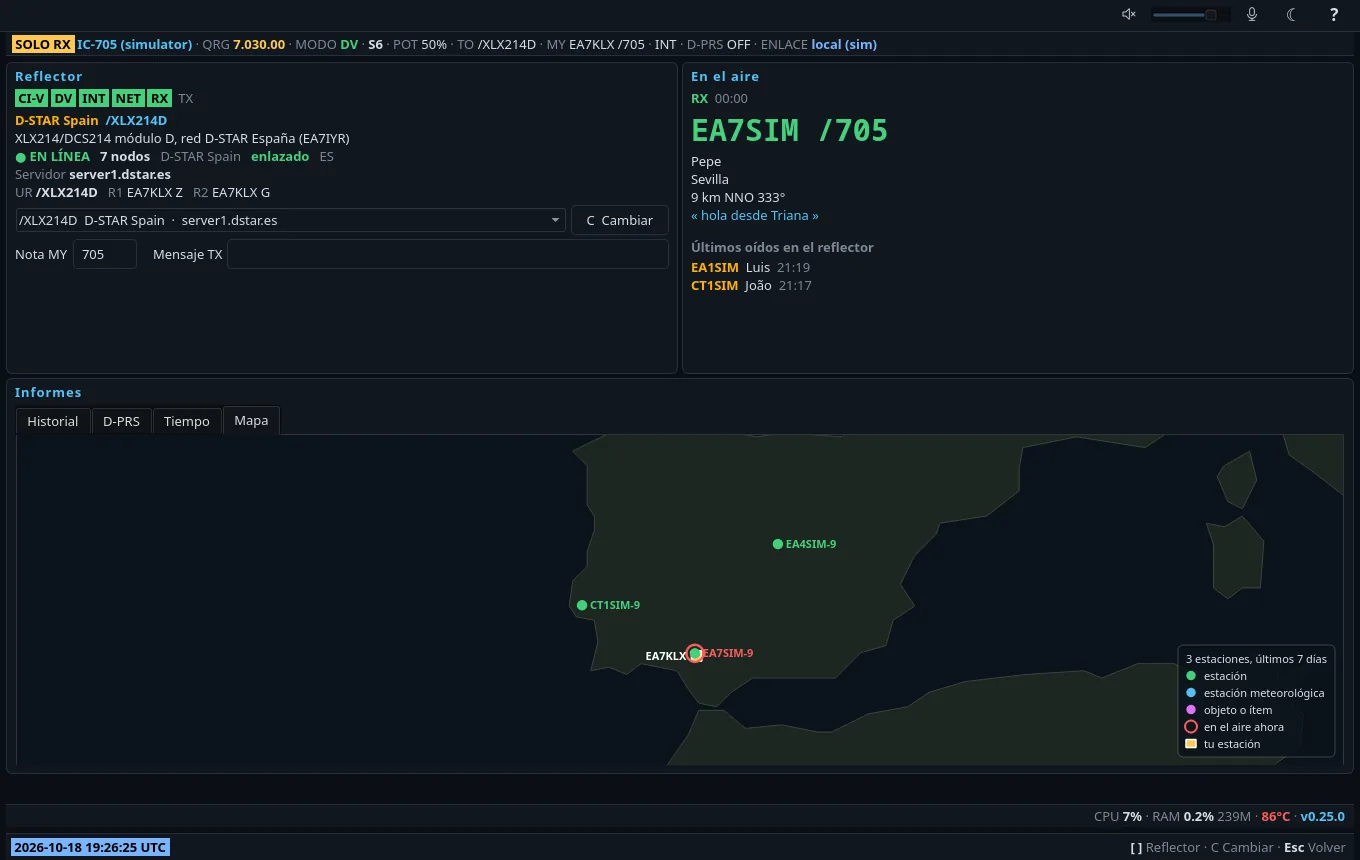Adjust the volume slider

click(1190, 14)
